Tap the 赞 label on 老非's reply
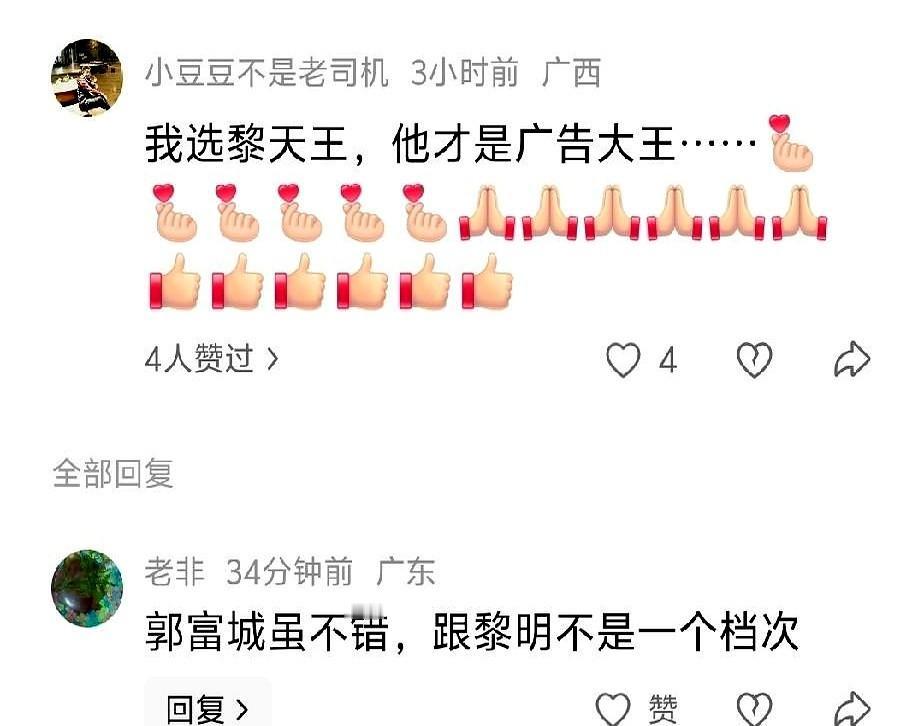 tap(663, 708)
